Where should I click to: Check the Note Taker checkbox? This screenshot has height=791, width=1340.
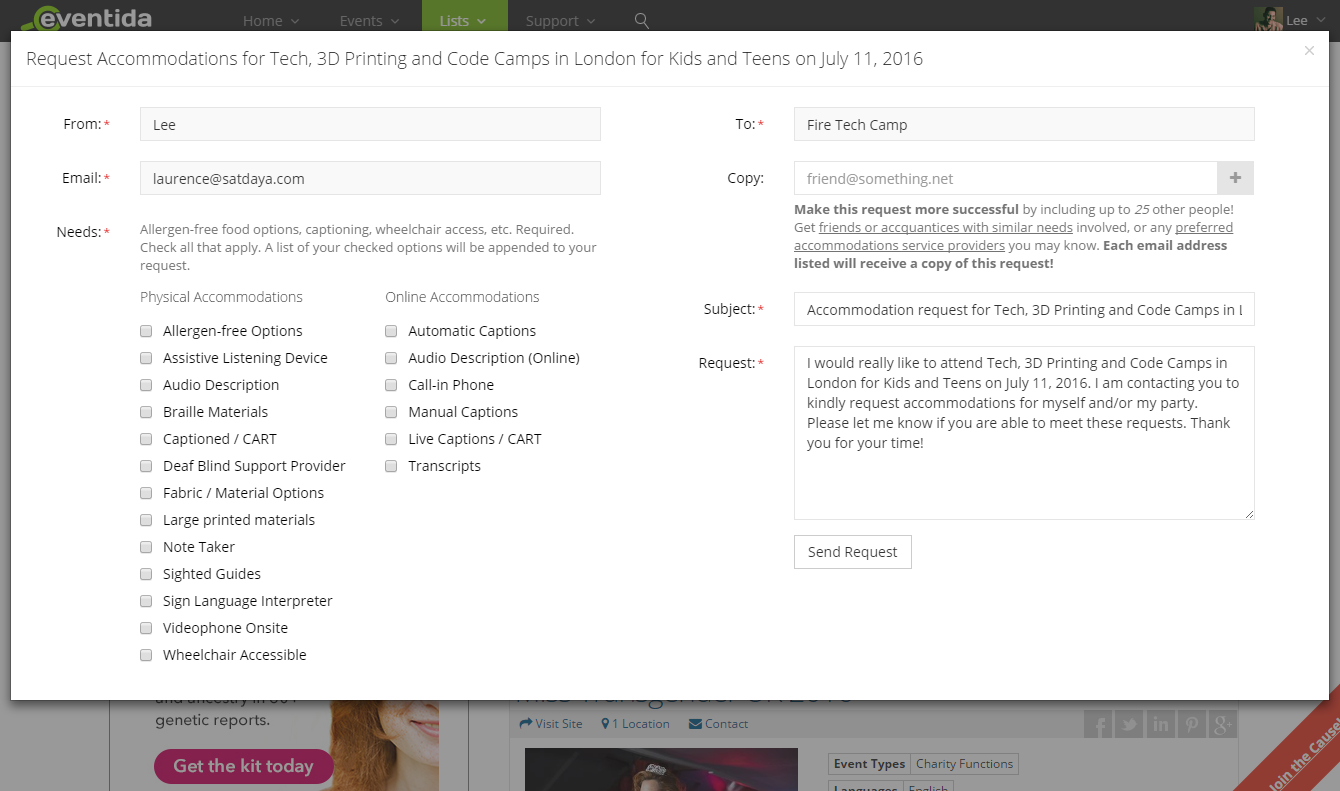click(x=146, y=547)
